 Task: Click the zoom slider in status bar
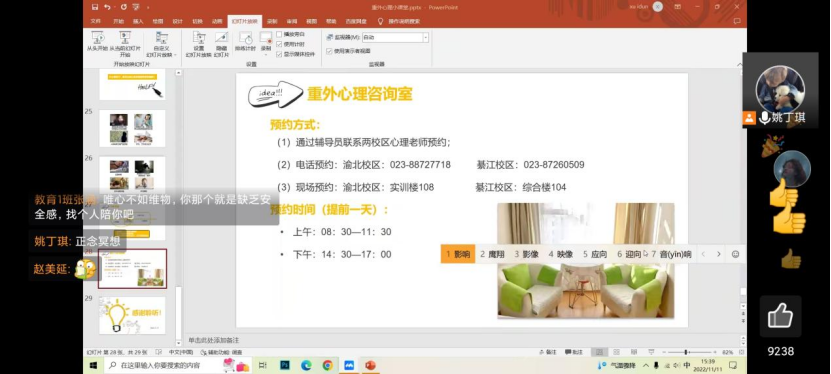click(x=686, y=352)
